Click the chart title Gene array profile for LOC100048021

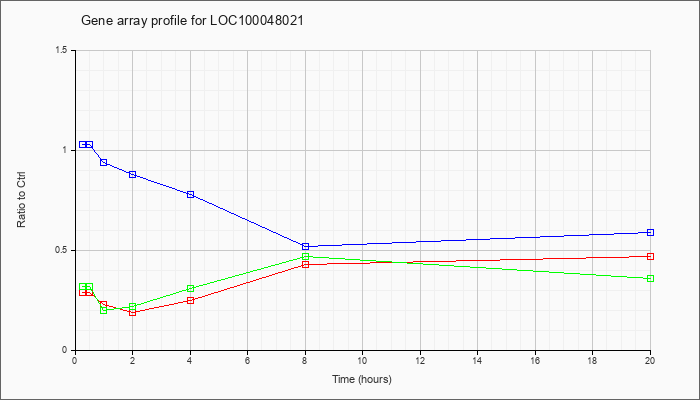tap(192, 21)
